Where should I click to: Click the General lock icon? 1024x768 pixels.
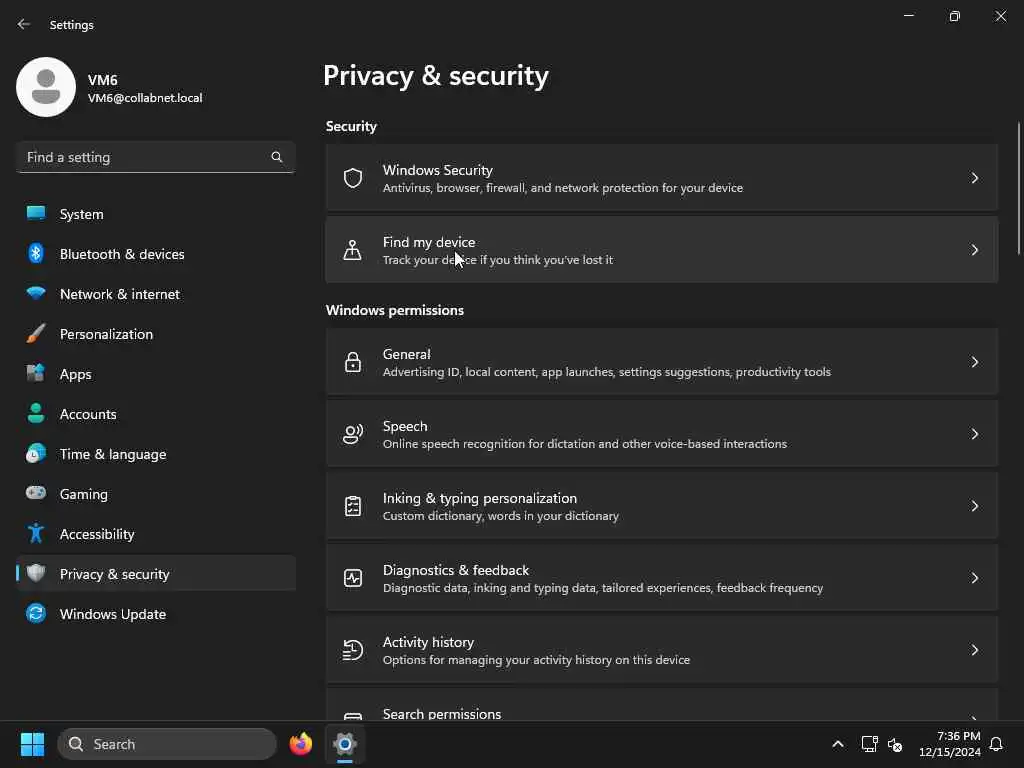353,362
